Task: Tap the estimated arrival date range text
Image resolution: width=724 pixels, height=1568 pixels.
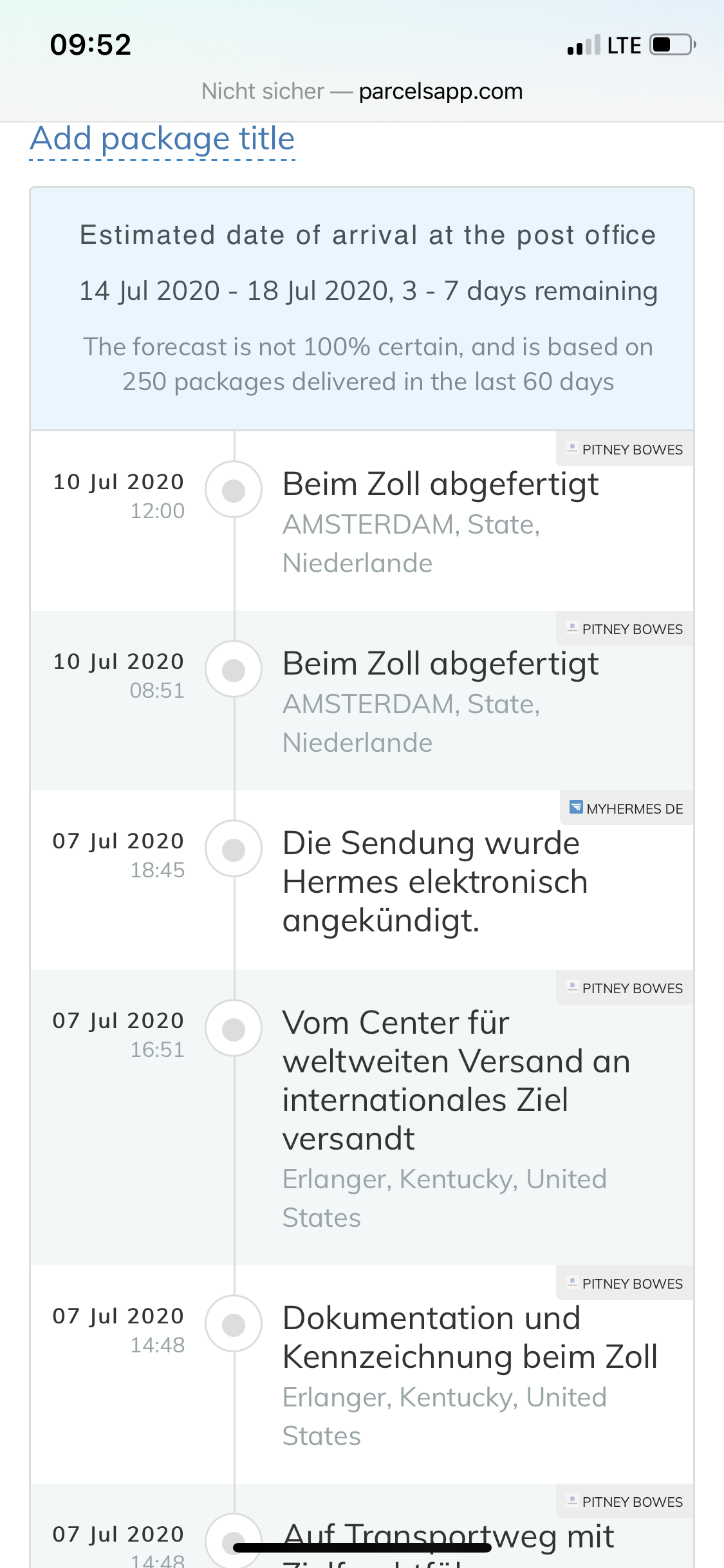Action: (x=368, y=291)
